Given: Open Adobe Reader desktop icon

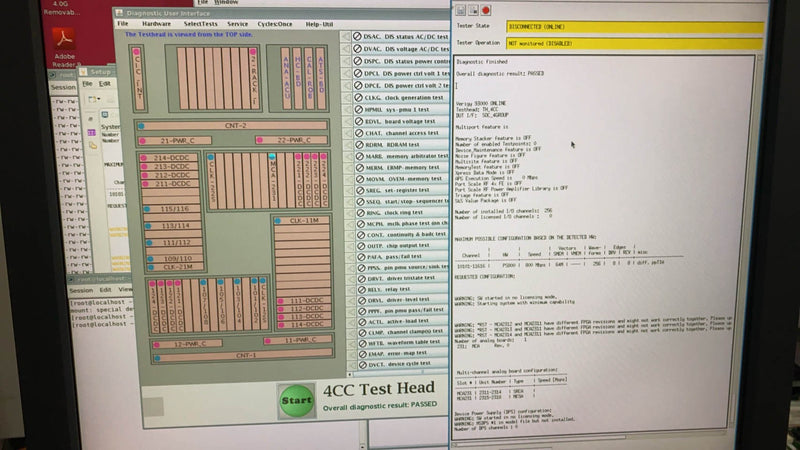Looking at the screenshot, I should (64, 47).
